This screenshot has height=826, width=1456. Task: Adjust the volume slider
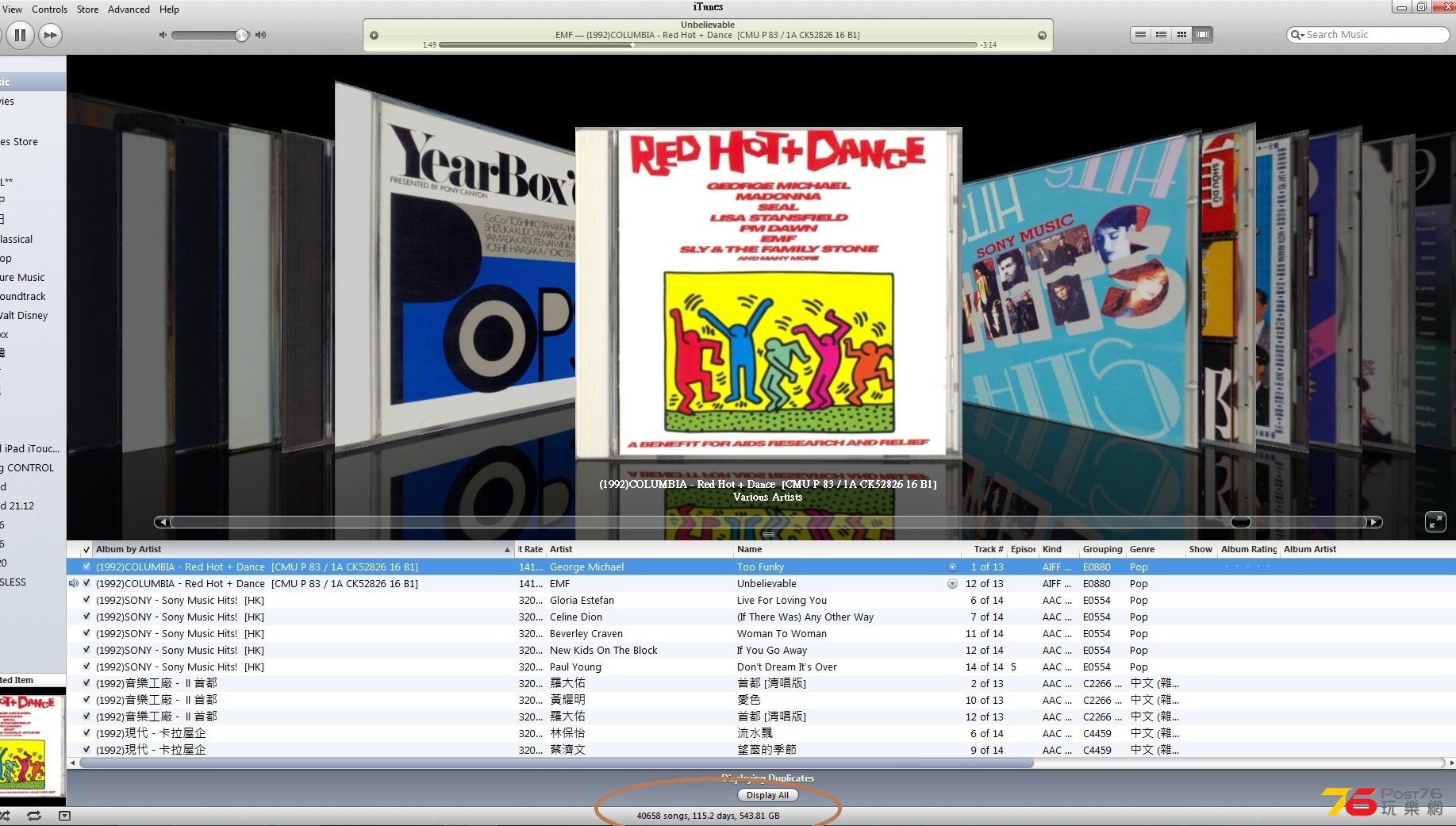(210, 35)
